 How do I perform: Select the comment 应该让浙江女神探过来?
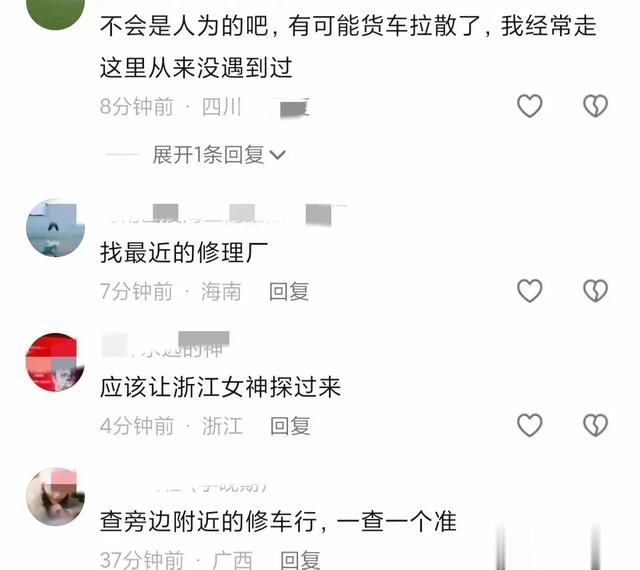(220, 387)
